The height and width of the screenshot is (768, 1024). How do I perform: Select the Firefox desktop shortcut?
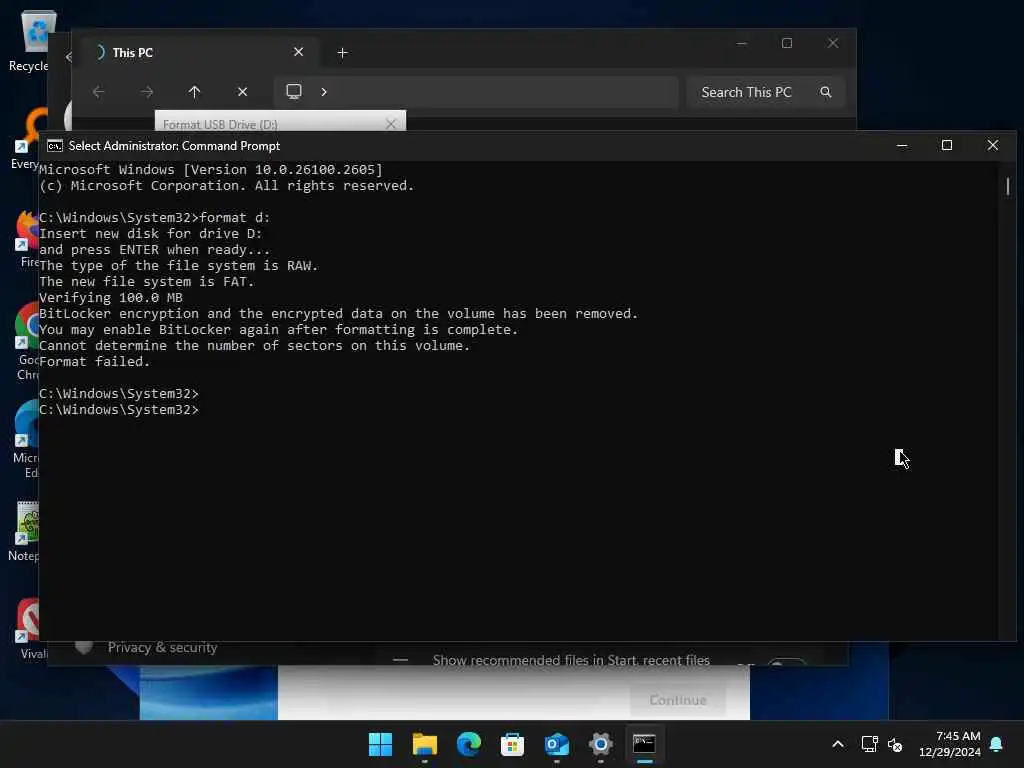(27, 238)
